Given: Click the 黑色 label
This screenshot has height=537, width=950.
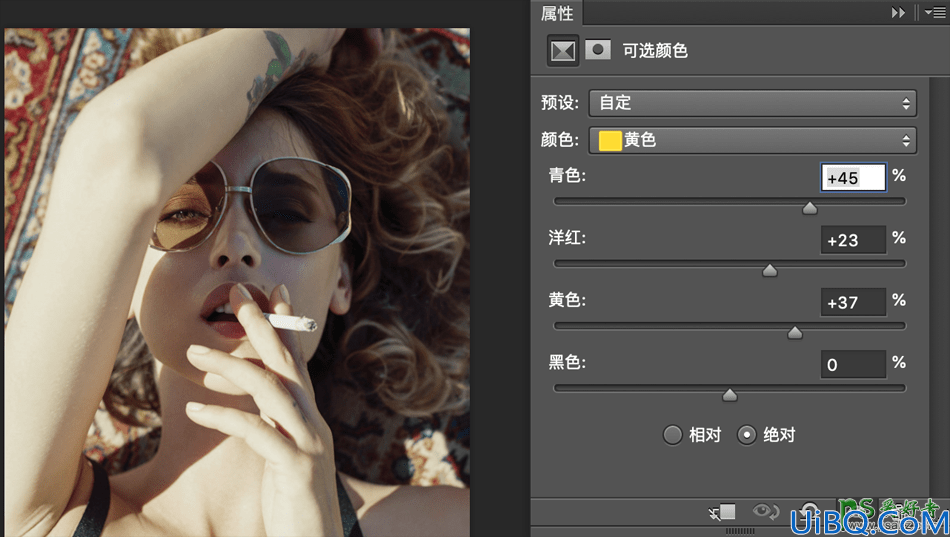Looking at the screenshot, I should 567,362.
